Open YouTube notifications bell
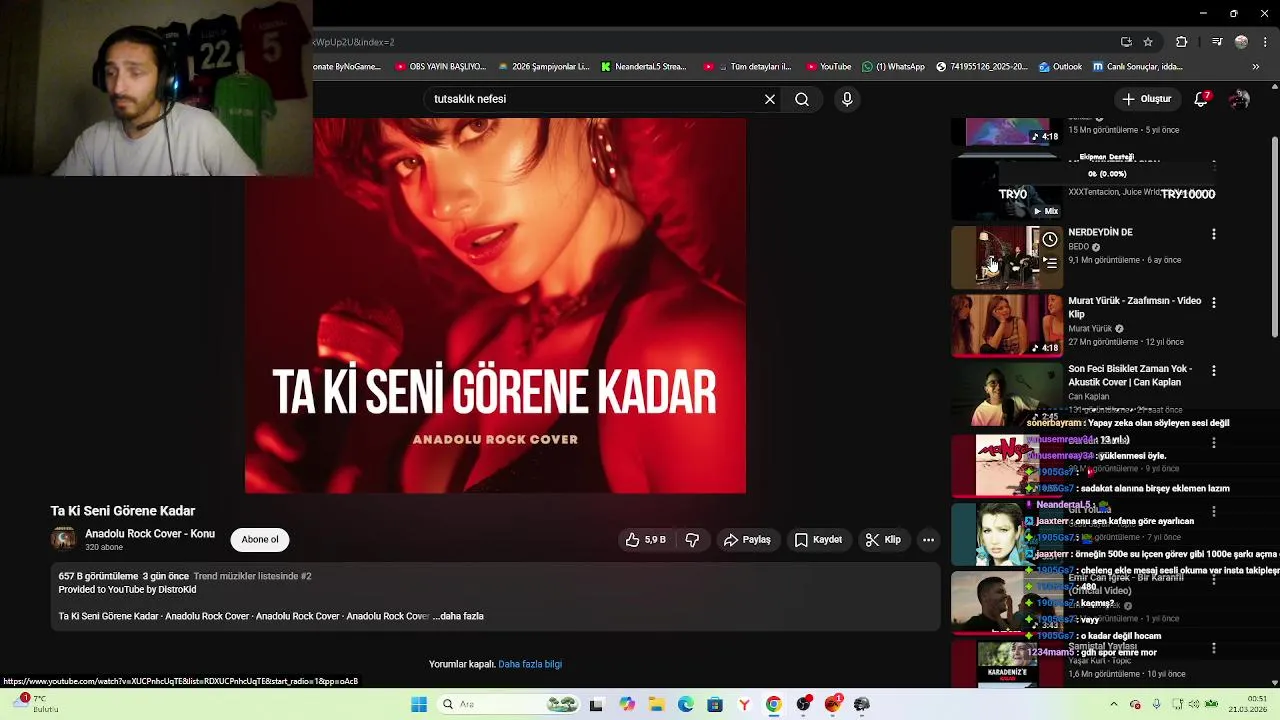1280x720 pixels. pyautogui.click(x=1202, y=99)
